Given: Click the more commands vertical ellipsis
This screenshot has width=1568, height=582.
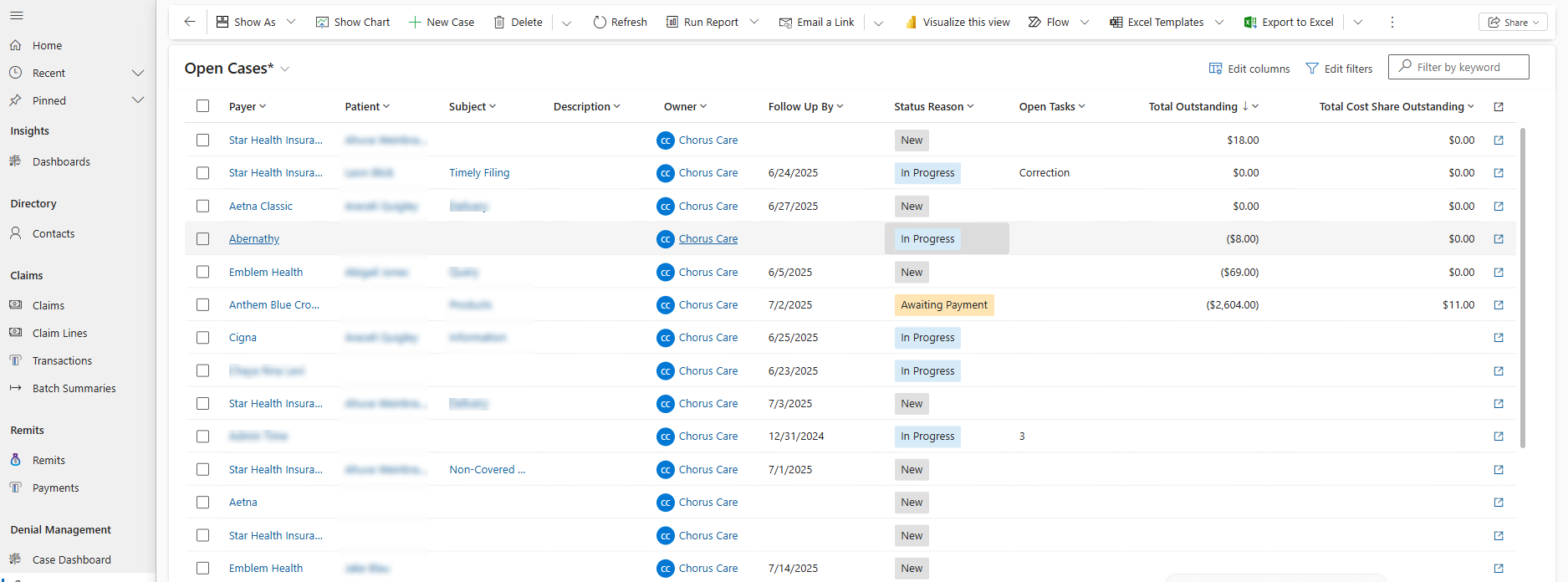Looking at the screenshot, I should click(x=1392, y=23).
